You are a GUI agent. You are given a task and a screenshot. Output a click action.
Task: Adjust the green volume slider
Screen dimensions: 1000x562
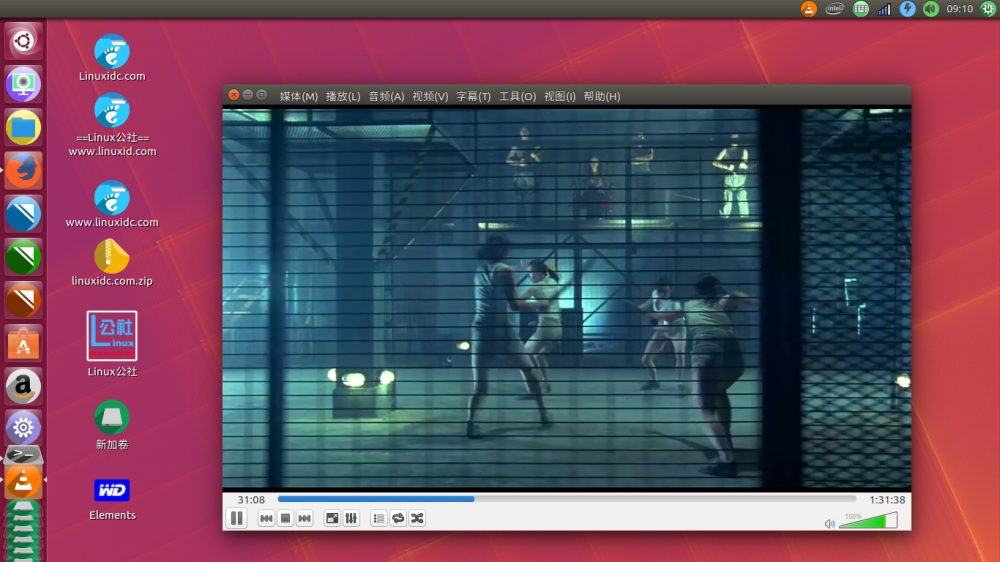[869, 521]
